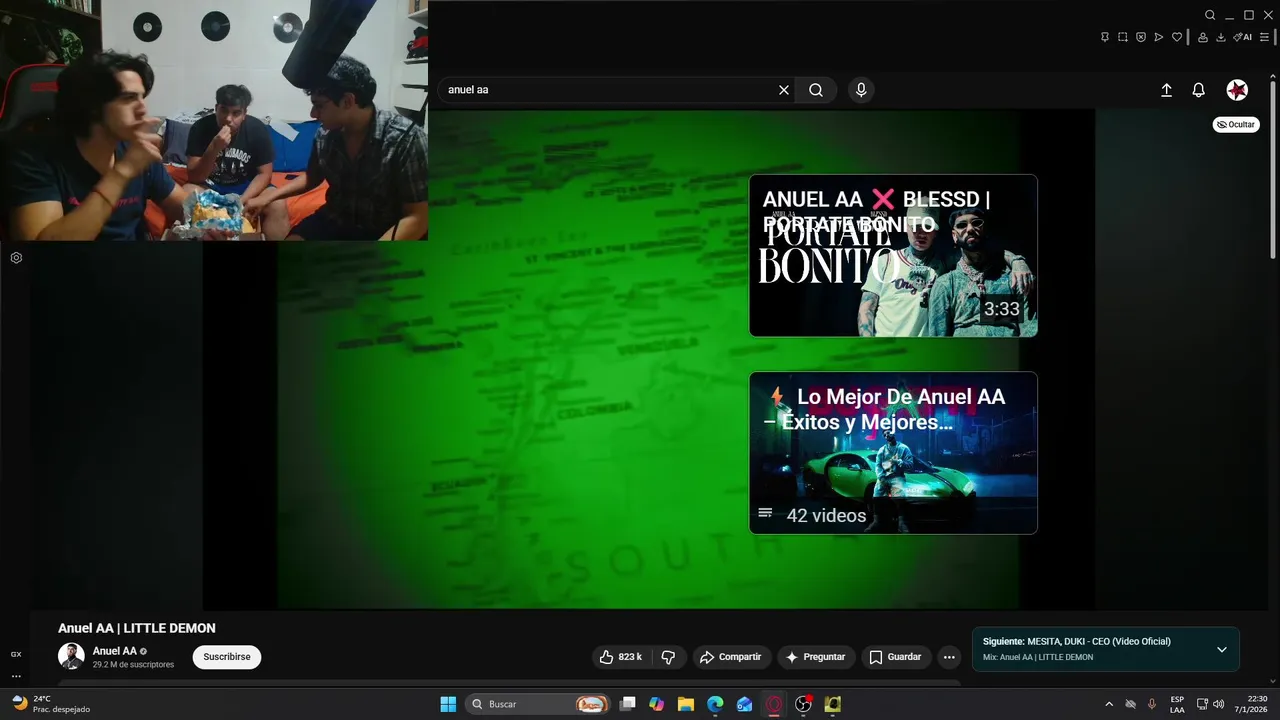Open the browser snapshot capture tool
This screenshot has width=1280, height=720.
(x=1123, y=37)
